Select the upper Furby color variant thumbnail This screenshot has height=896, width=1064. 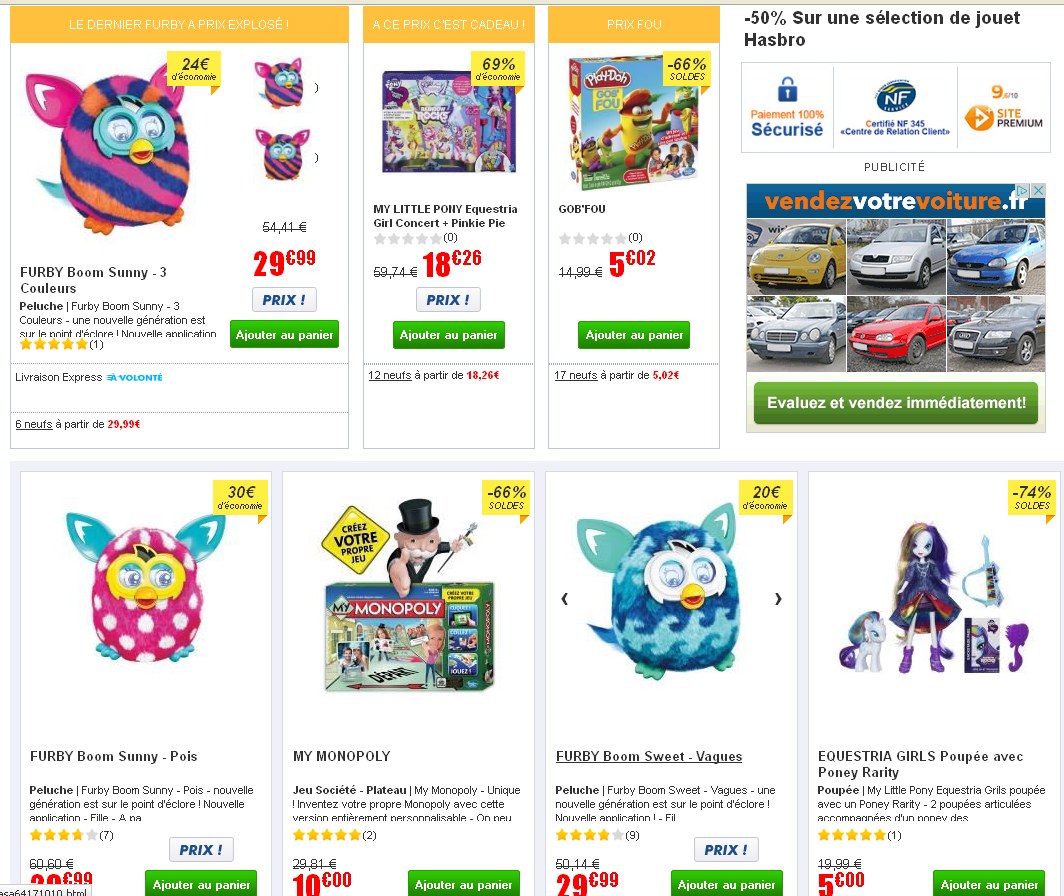tap(278, 83)
